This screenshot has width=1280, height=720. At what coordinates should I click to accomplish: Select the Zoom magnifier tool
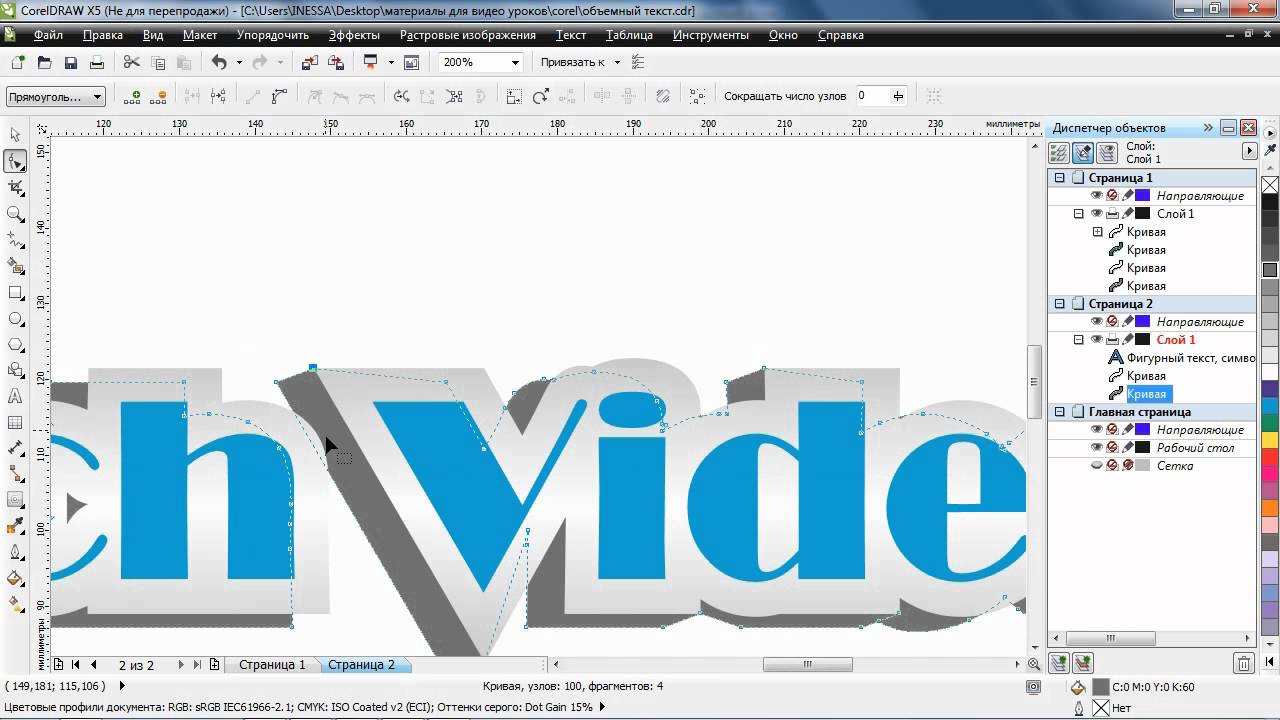tap(15, 213)
